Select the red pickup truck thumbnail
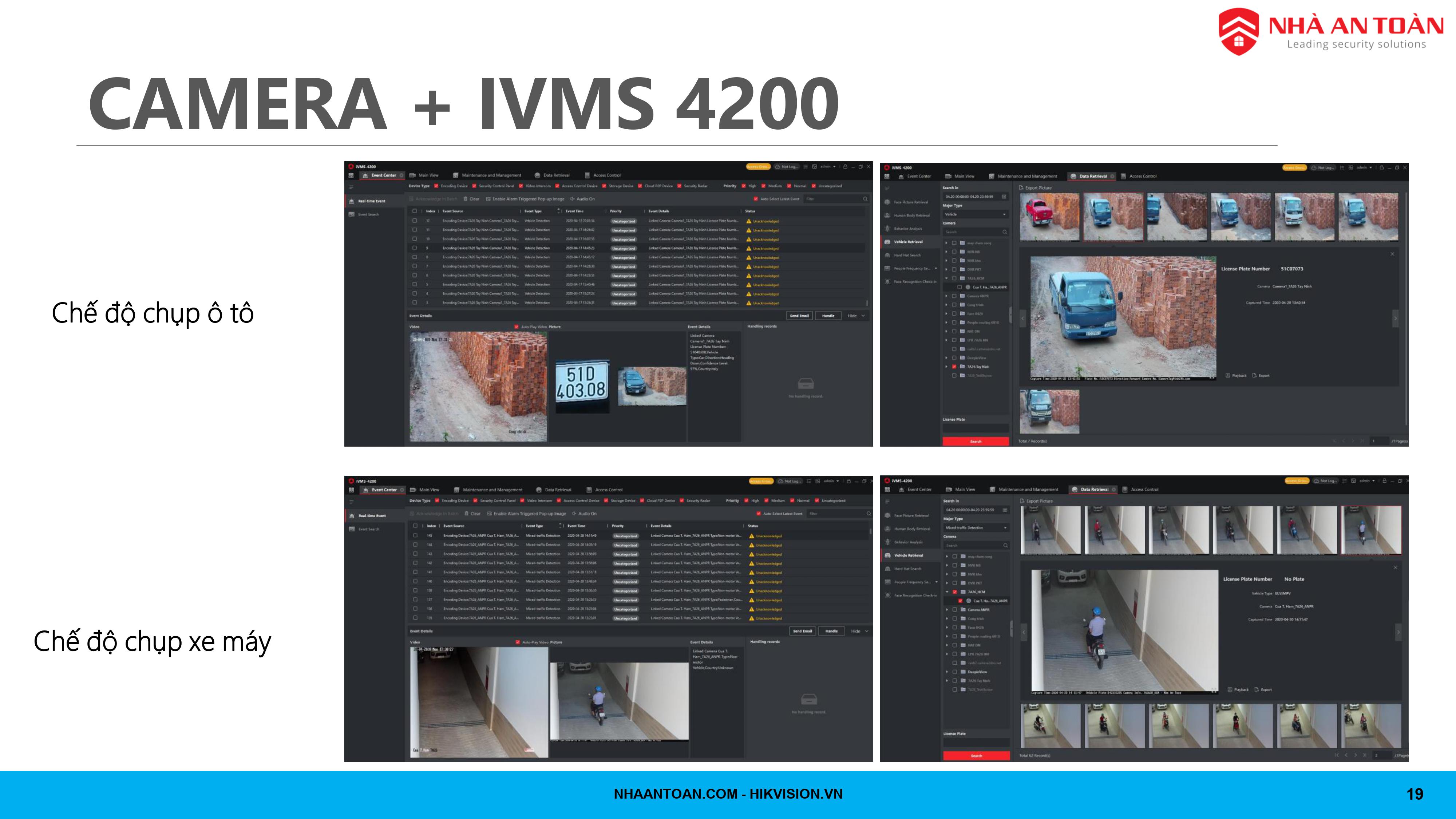This screenshot has height=819, width=1456. pyautogui.click(x=1050, y=217)
